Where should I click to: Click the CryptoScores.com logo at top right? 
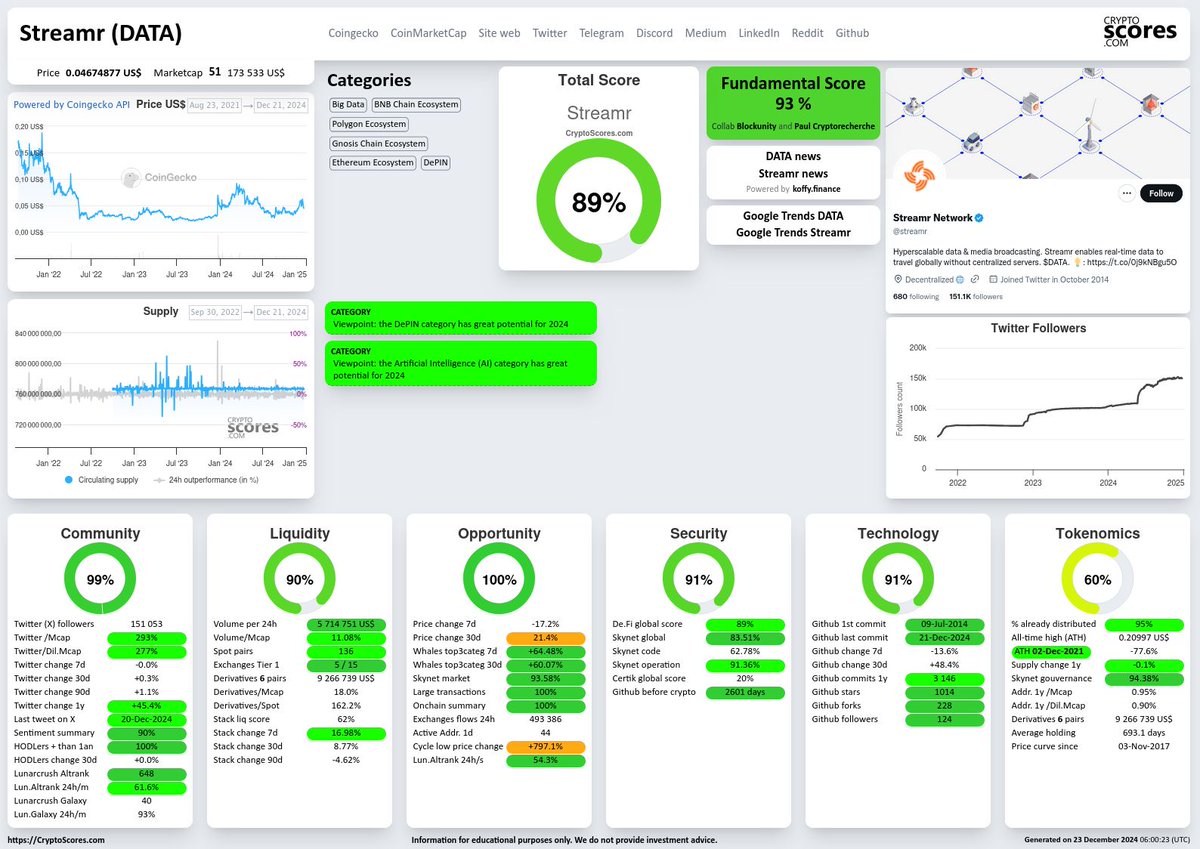tap(1140, 32)
